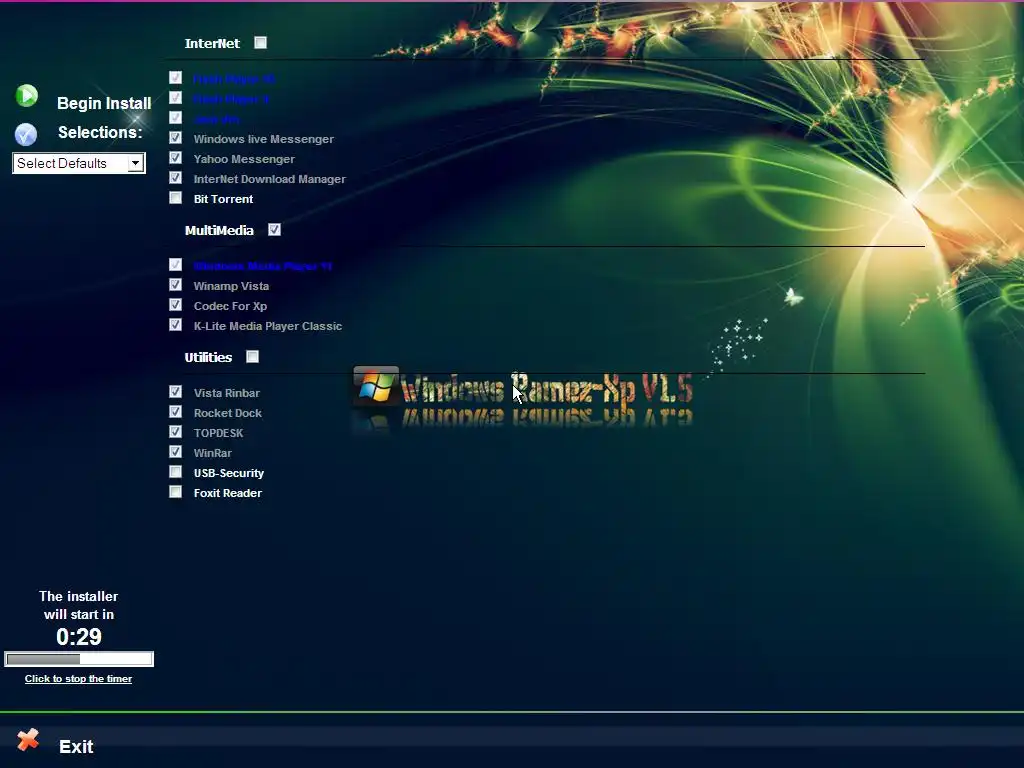1024x768 pixels.
Task: Click the Utilities section heading
Action: point(208,357)
